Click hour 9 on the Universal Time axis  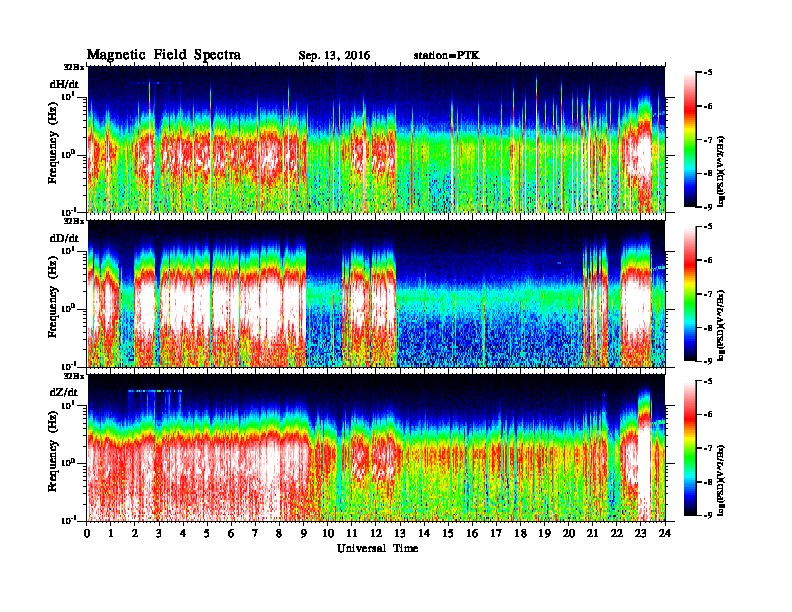(x=304, y=534)
